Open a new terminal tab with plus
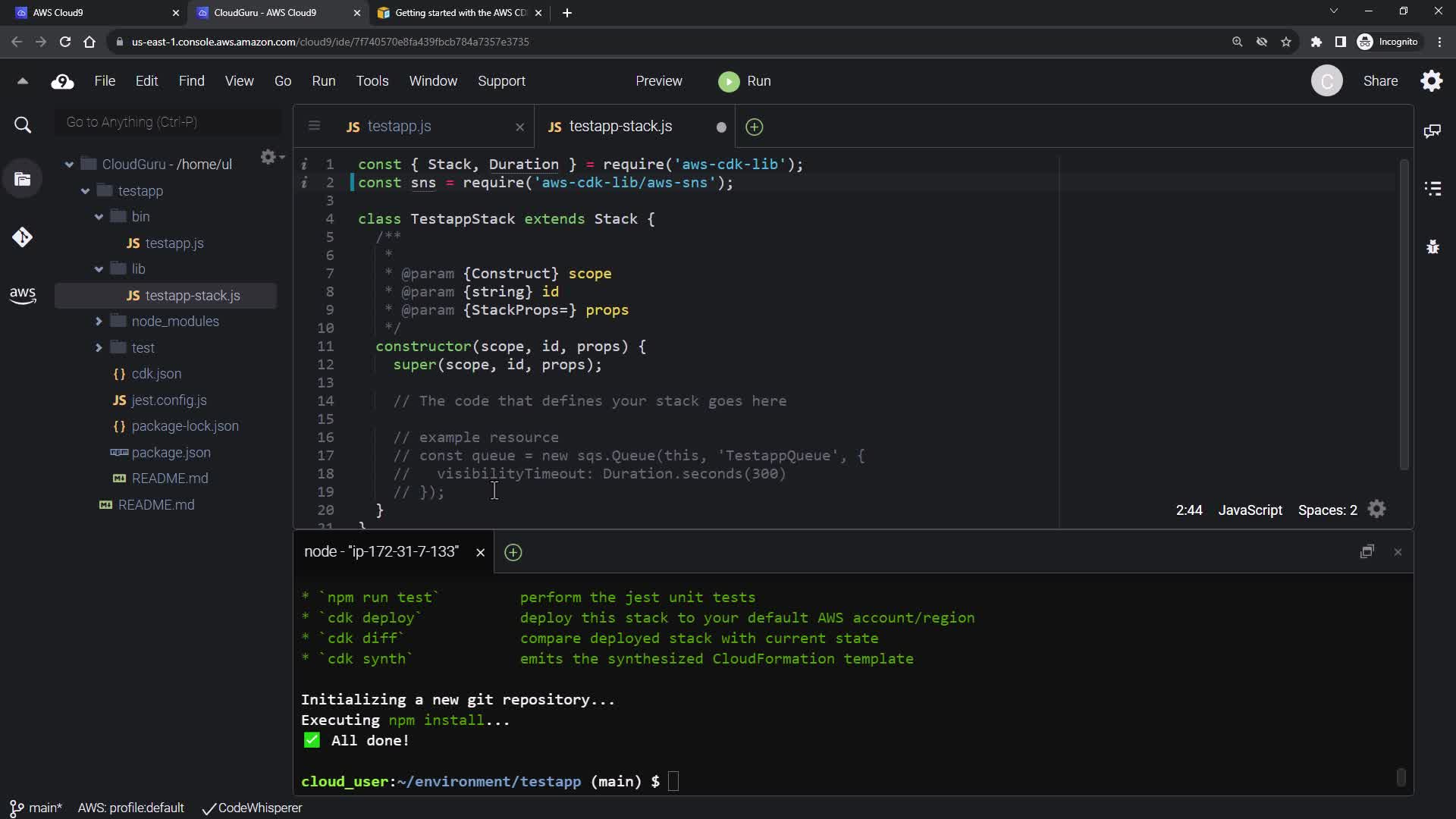 [x=513, y=553]
